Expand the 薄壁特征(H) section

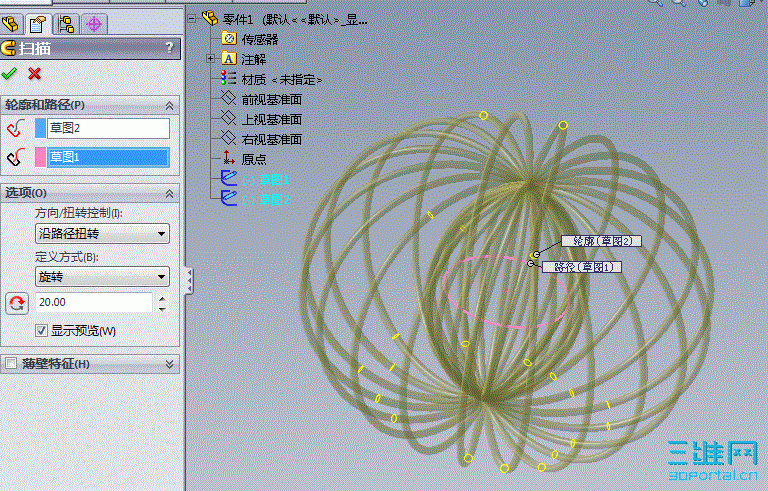click(169, 364)
